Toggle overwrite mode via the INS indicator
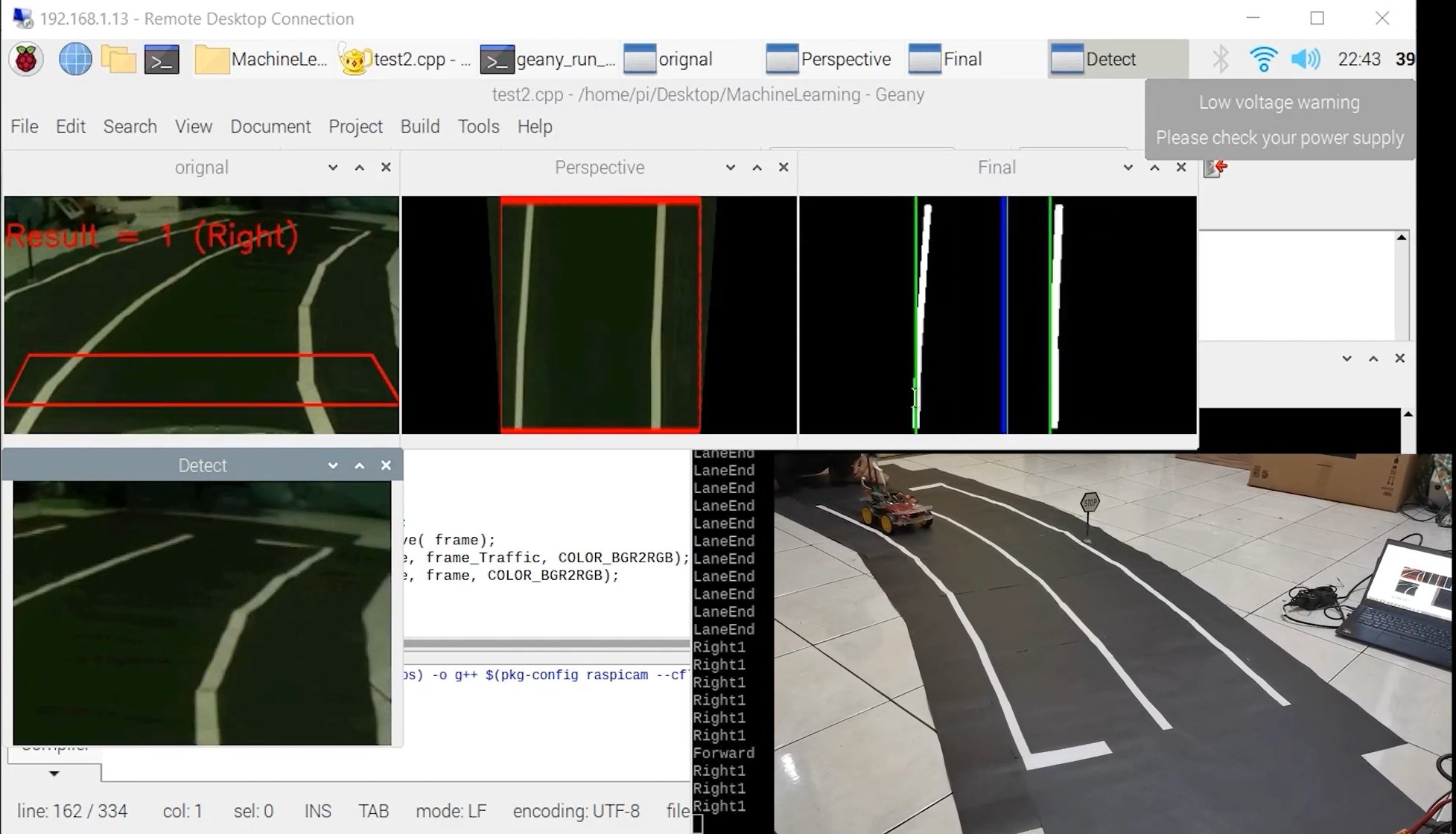The image size is (1456, 834). pyautogui.click(x=318, y=811)
